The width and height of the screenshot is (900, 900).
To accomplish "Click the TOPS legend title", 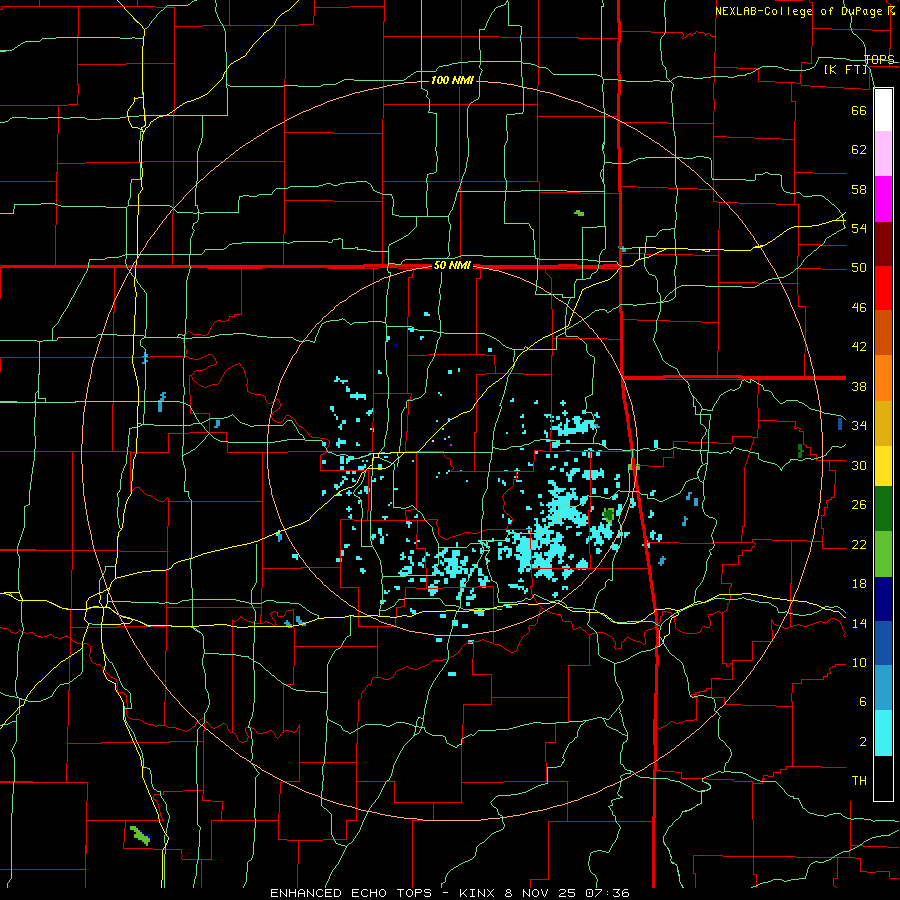I will coord(879,59).
